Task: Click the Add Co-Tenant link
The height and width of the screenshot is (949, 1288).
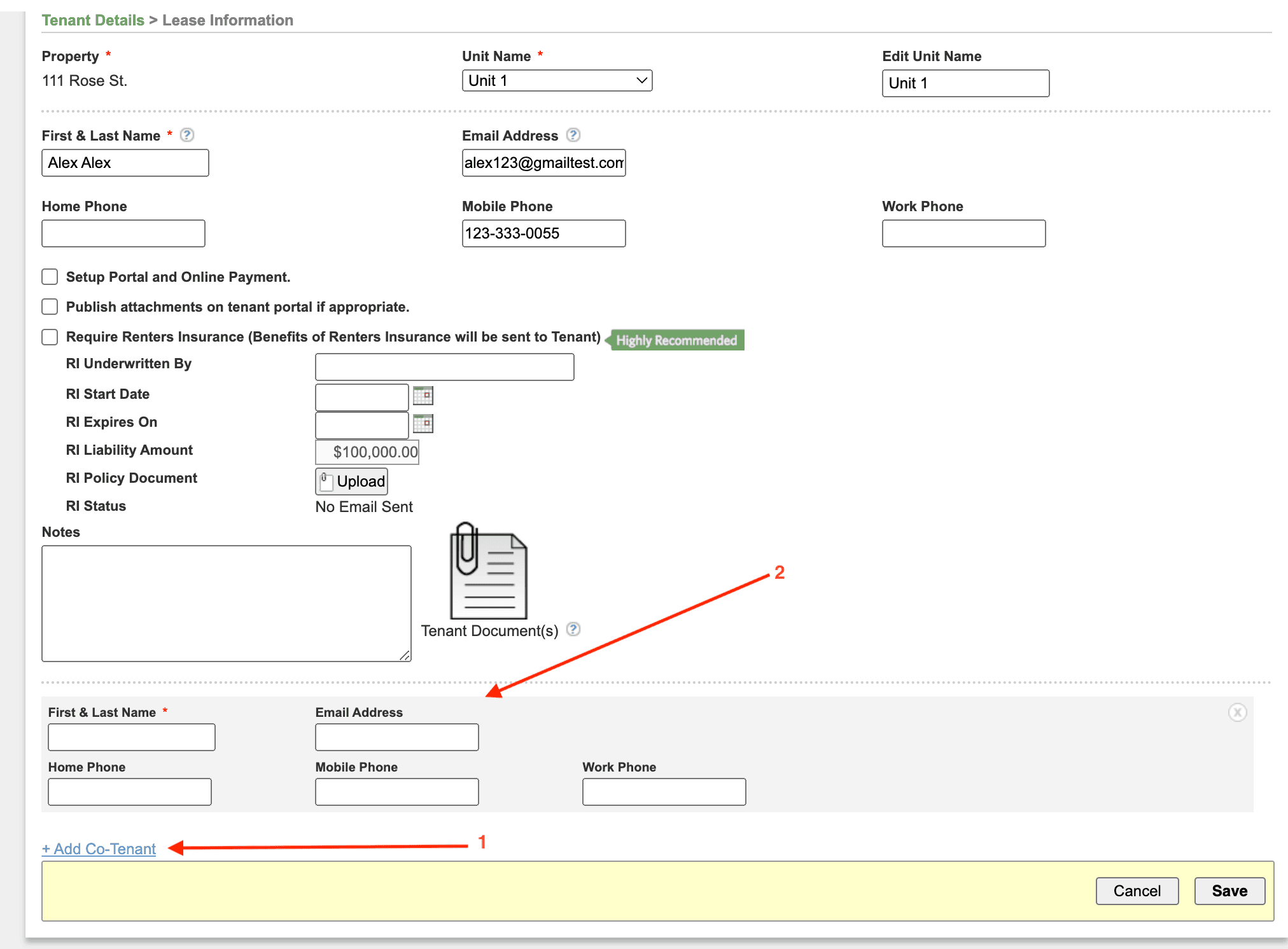Action: click(99, 849)
